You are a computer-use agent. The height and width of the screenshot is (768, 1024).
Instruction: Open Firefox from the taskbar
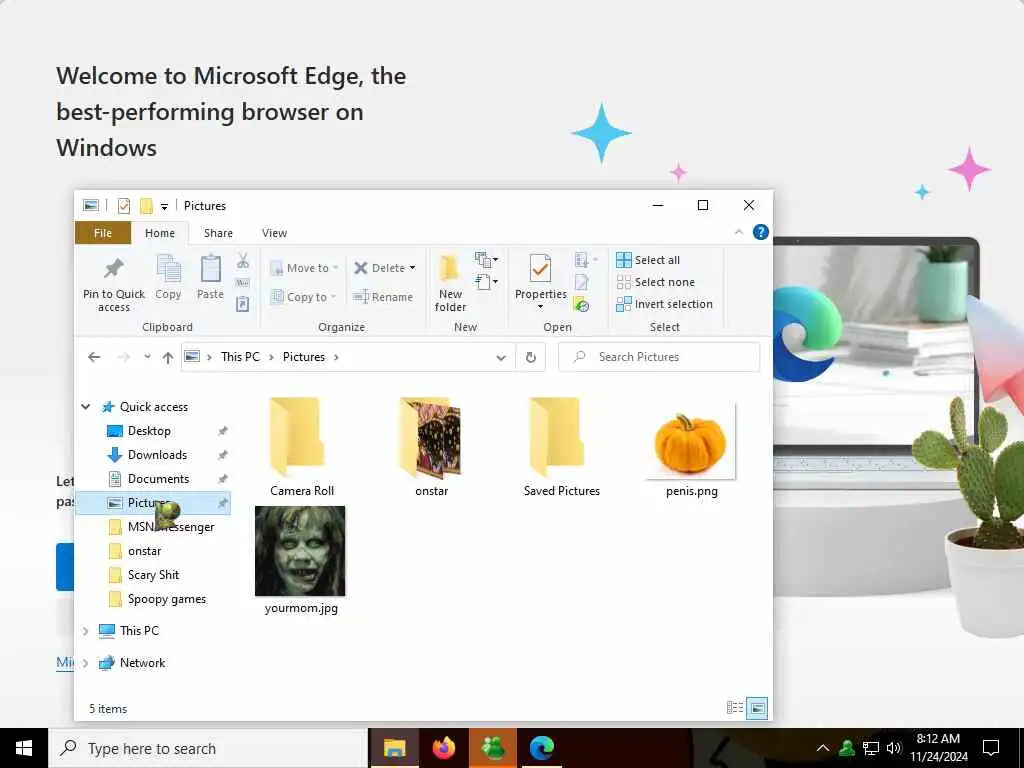tap(444, 748)
